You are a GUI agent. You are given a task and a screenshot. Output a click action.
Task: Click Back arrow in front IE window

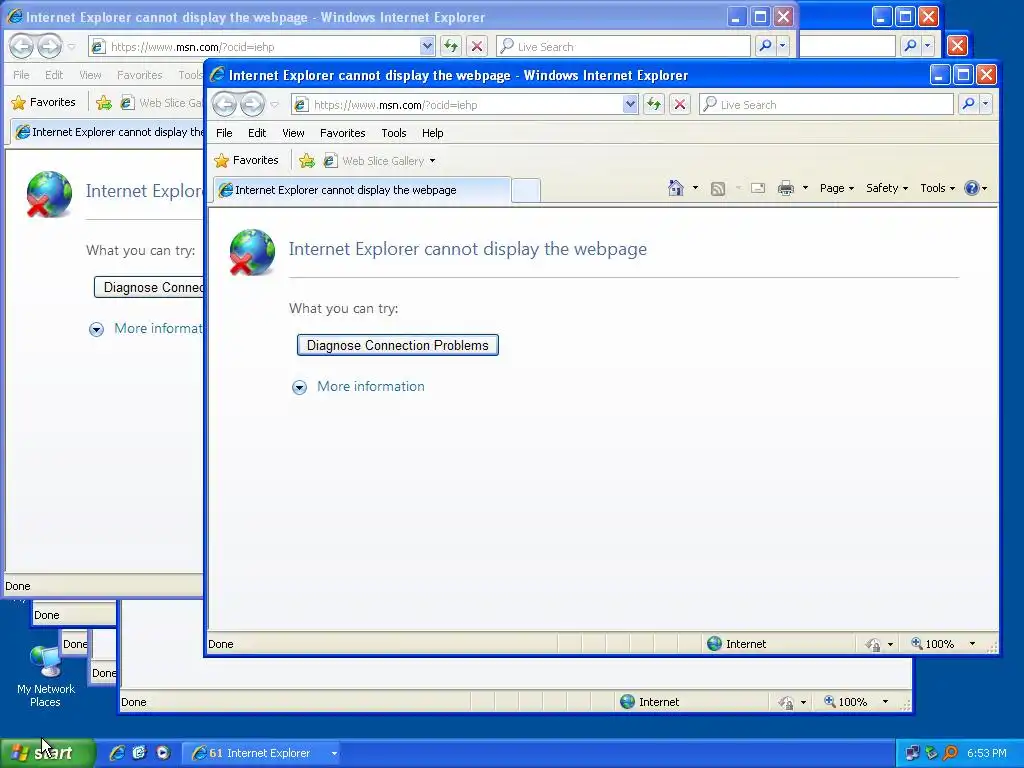point(225,104)
